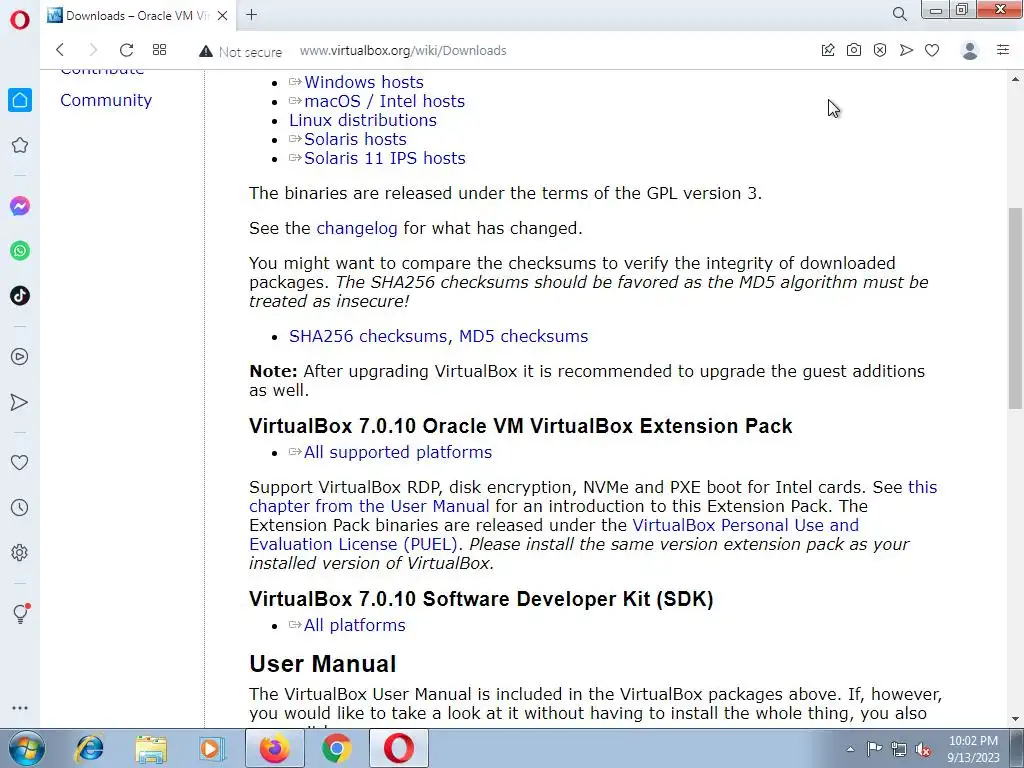Open the Easy Setup sliders icon
This screenshot has width=1024, height=768.
coord(1003,50)
